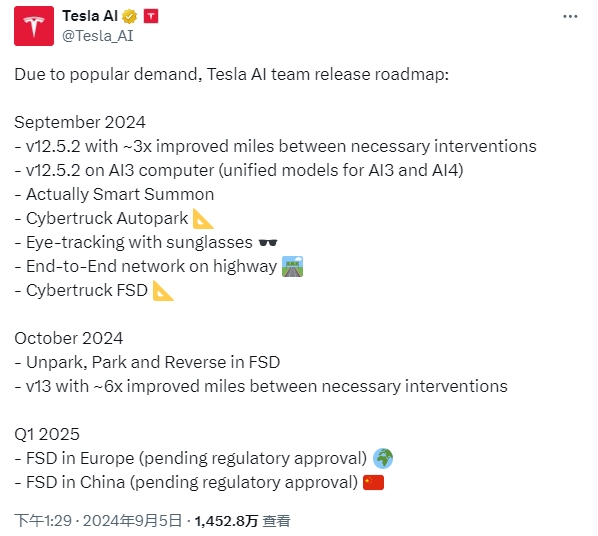Click the gold verified badge
This screenshot has width=598, height=536.
(130, 16)
